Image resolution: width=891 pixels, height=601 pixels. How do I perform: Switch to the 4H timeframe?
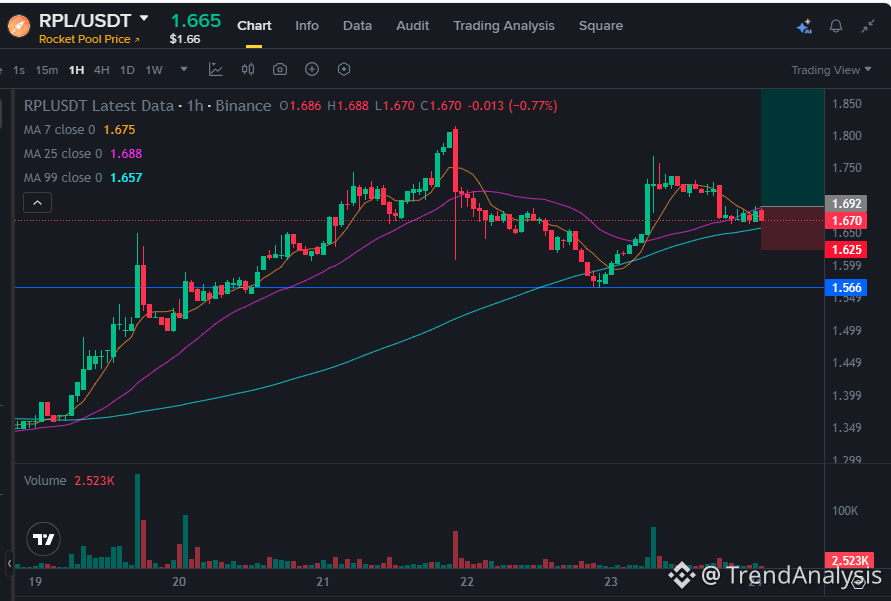[102, 70]
